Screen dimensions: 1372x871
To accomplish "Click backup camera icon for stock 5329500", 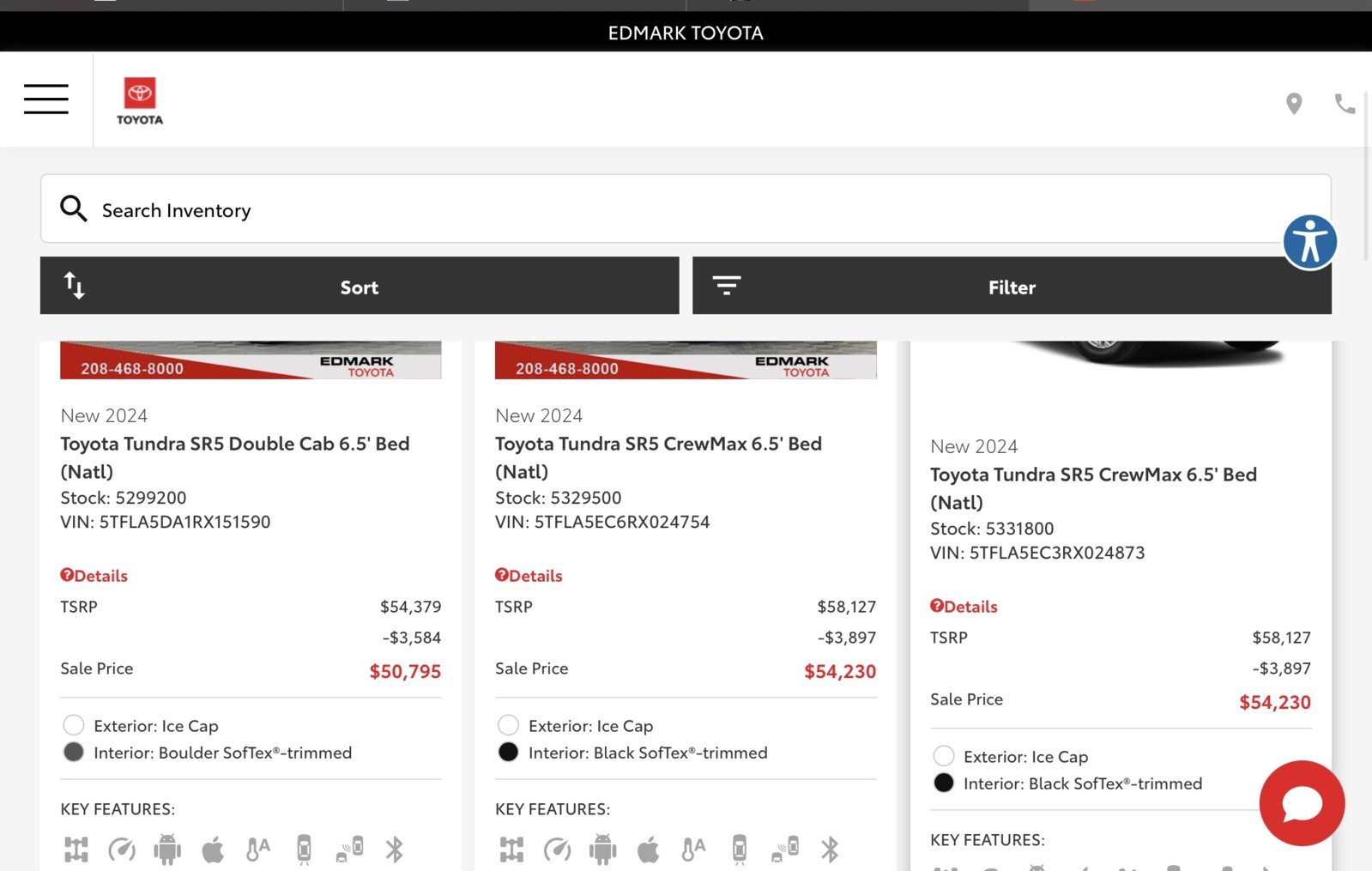I will click(x=739, y=850).
